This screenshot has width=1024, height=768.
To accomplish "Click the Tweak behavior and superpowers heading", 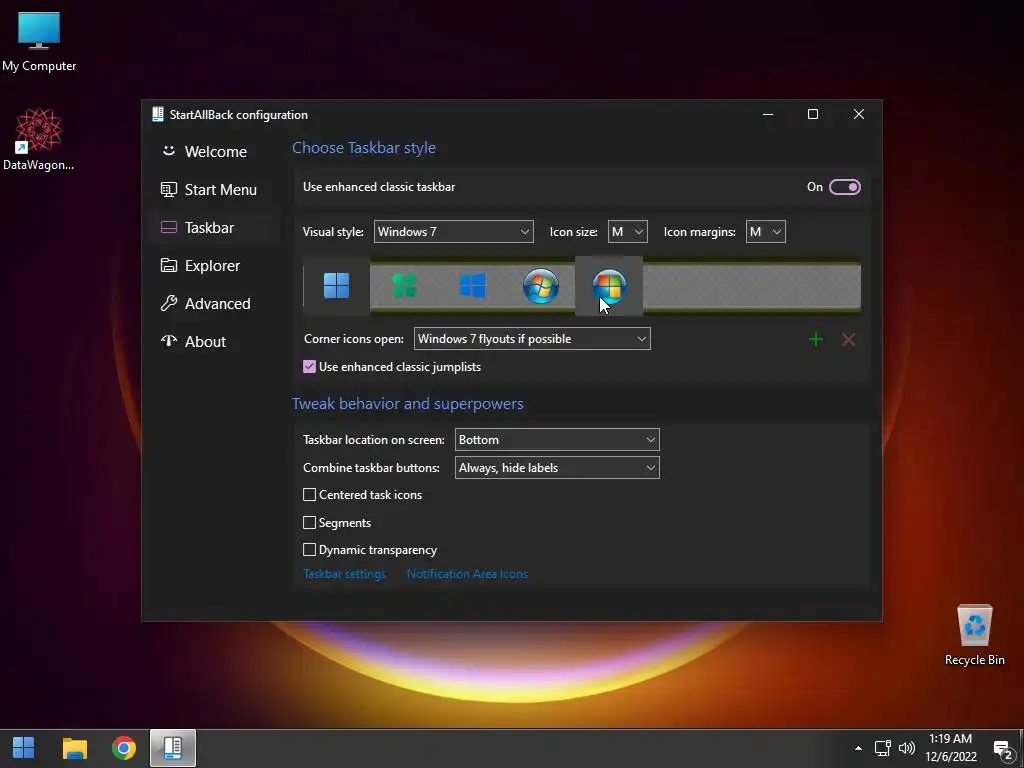I will 408,404.
